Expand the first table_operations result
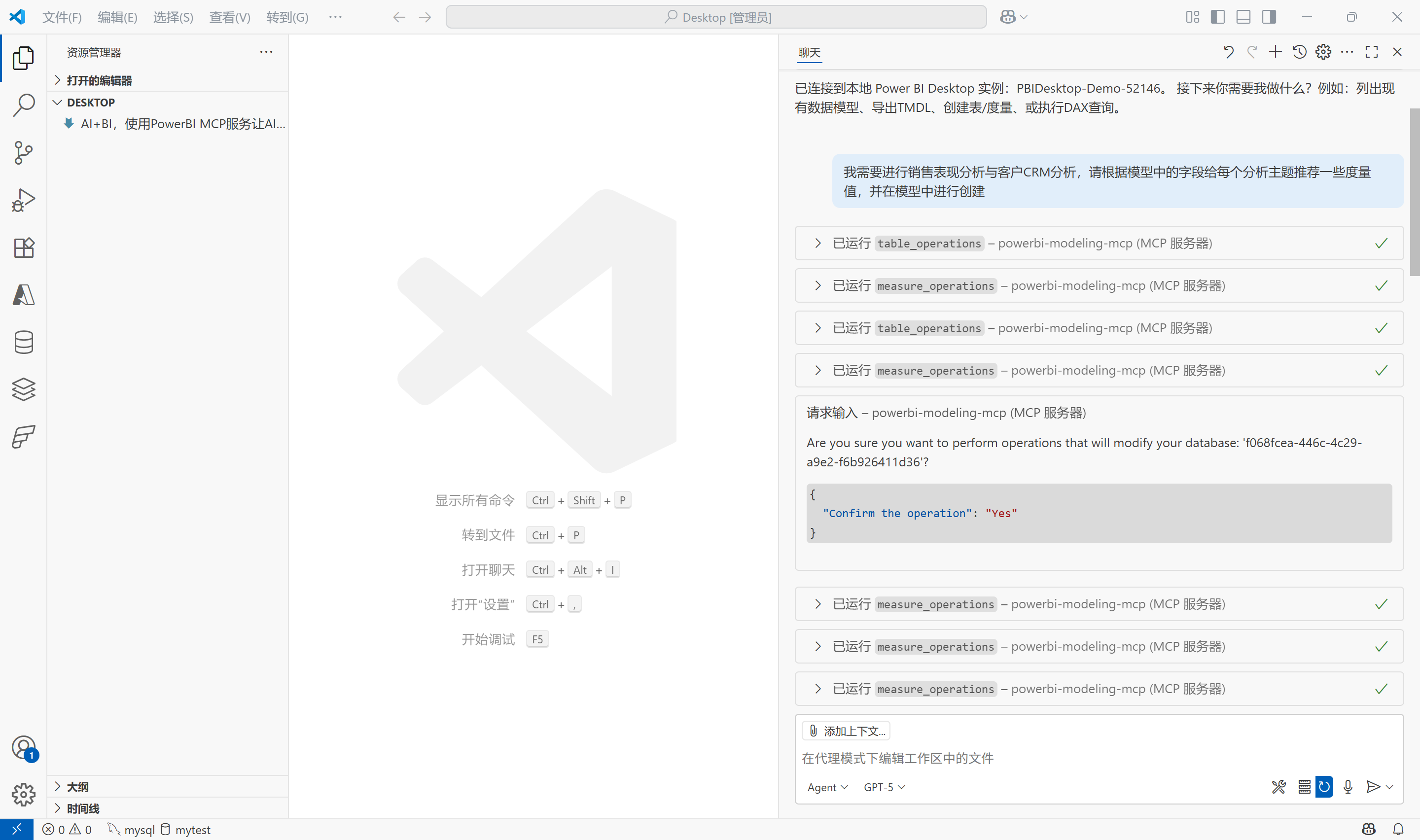1420x840 pixels. tap(818, 244)
